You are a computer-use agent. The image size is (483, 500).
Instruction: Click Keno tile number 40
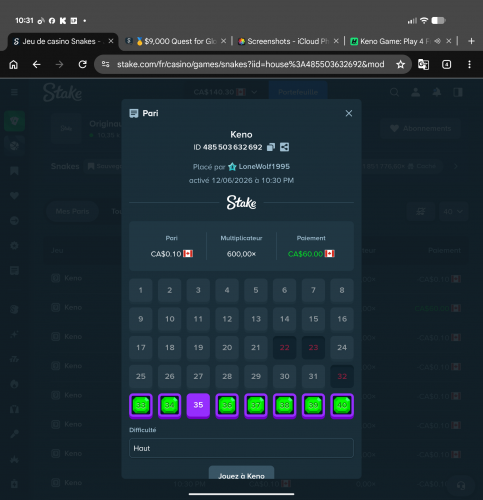click(x=342, y=405)
